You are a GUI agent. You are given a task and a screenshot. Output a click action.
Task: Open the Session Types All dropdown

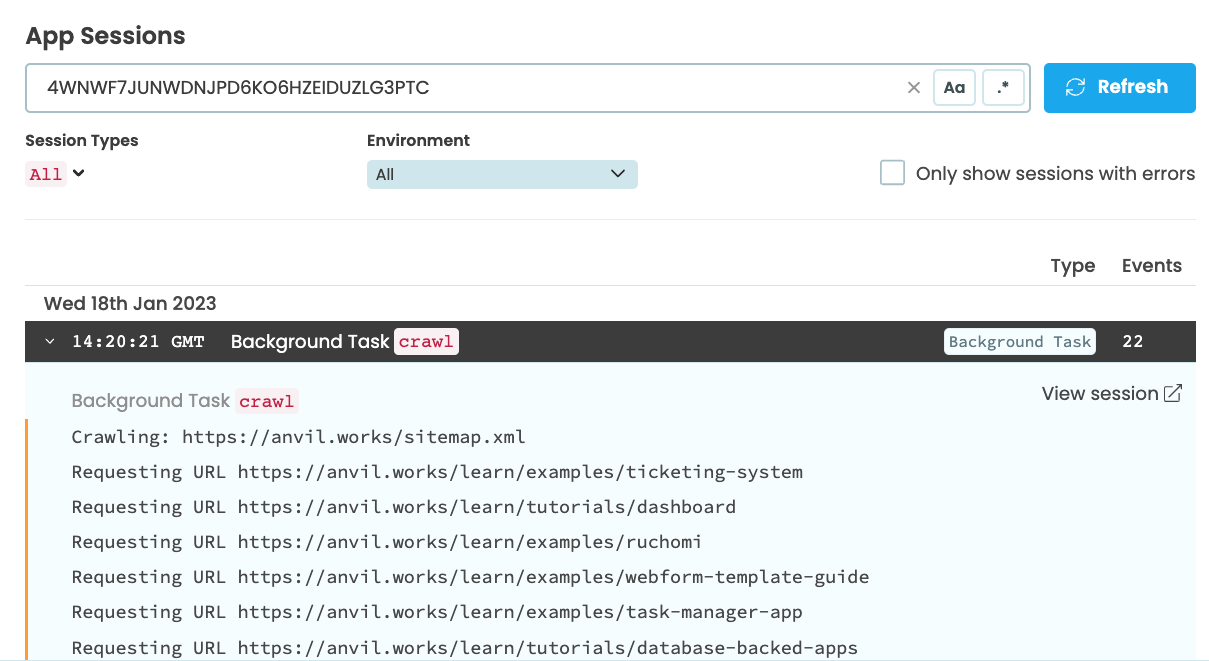(x=56, y=174)
